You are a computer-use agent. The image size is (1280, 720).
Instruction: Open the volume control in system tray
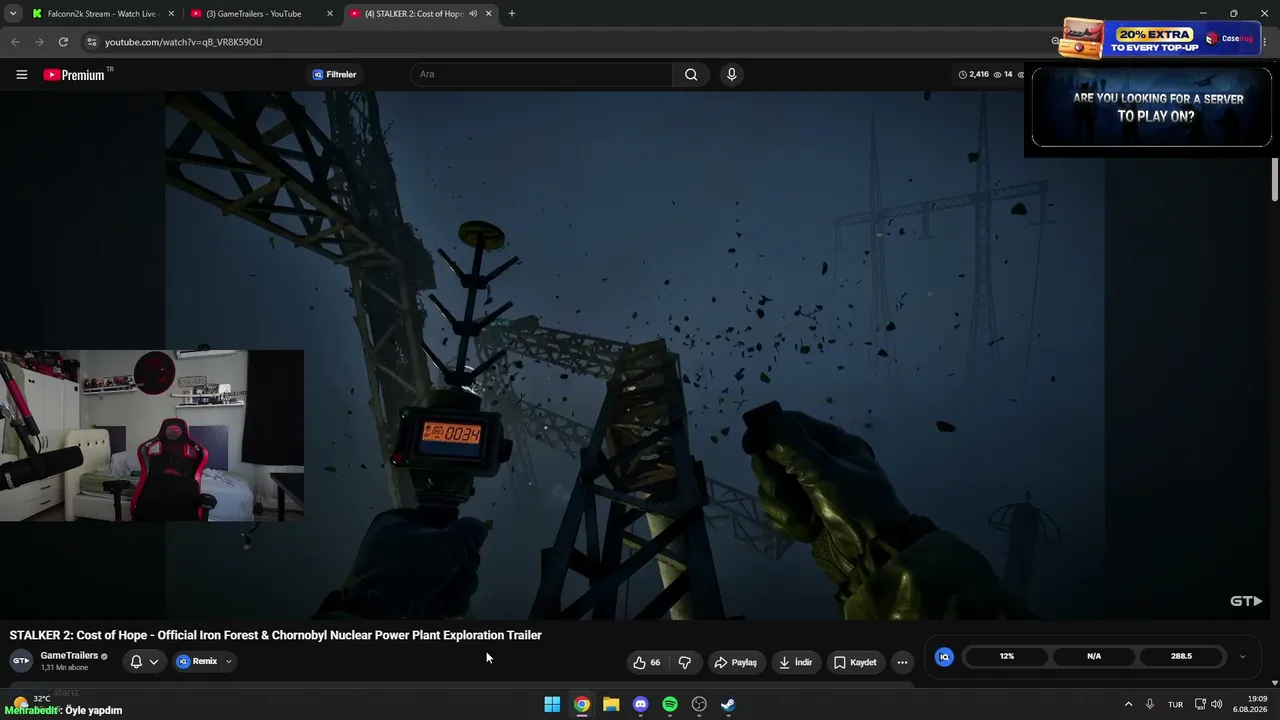(1217, 704)
